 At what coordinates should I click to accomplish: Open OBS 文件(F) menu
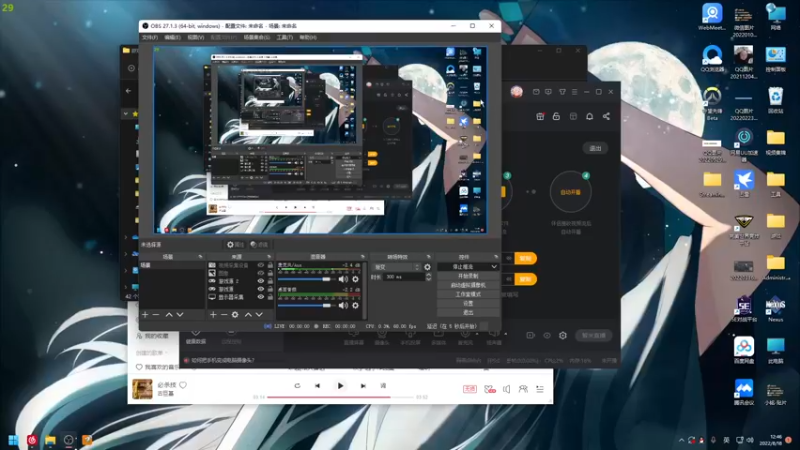tap(149, 37)
